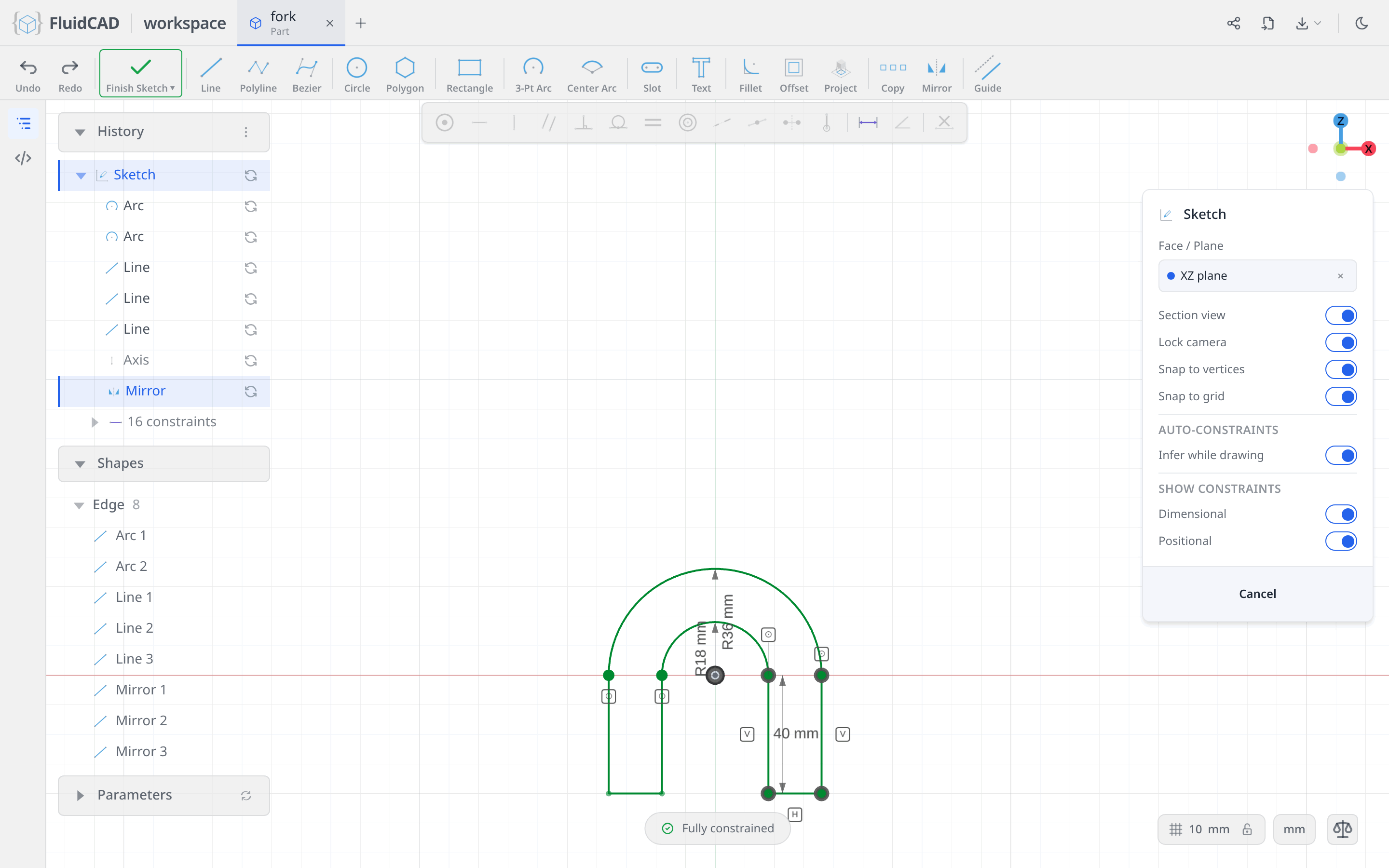The image size is (1389, 868).
Task: Toggle Positional constraints switch
Action: pyautogui.click(x=1341, y=541)
